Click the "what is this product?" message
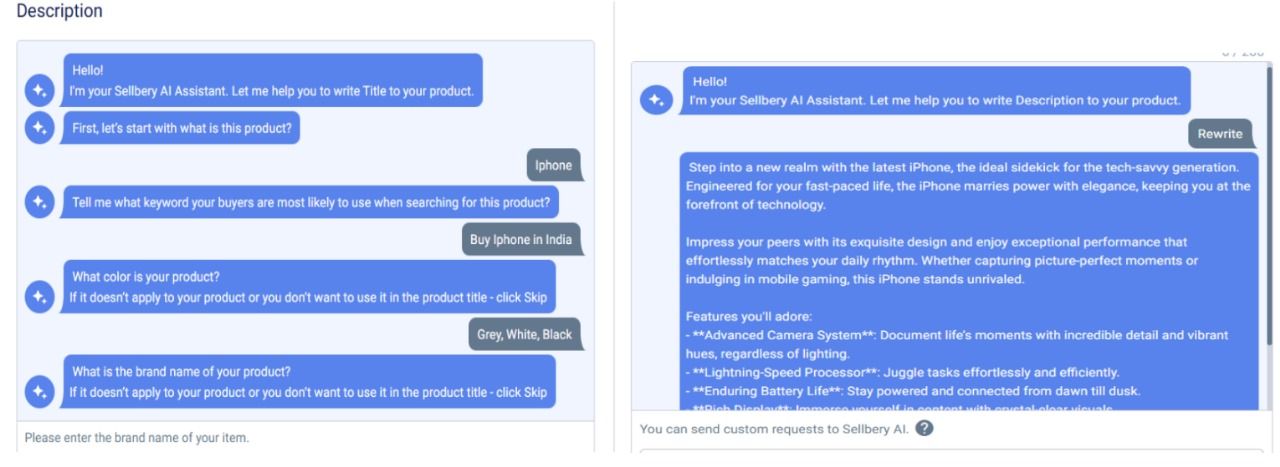The image size is (1280, 467). pos(182,128)
